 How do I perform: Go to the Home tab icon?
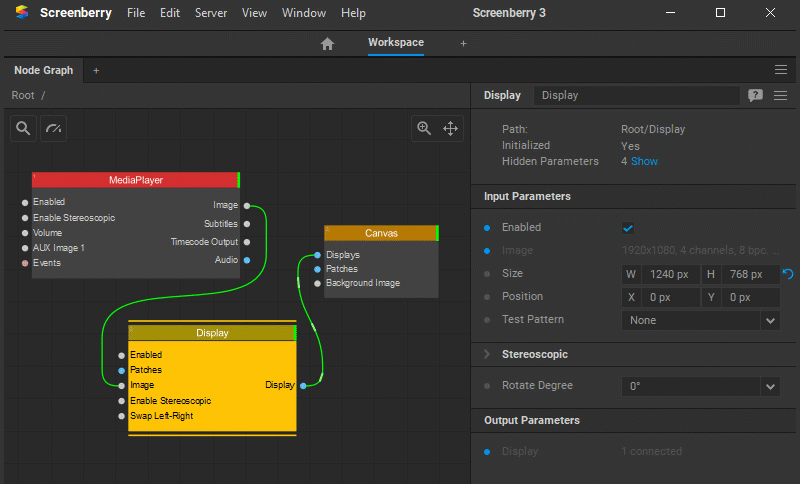pyautogui.click(x=328, y=44)
